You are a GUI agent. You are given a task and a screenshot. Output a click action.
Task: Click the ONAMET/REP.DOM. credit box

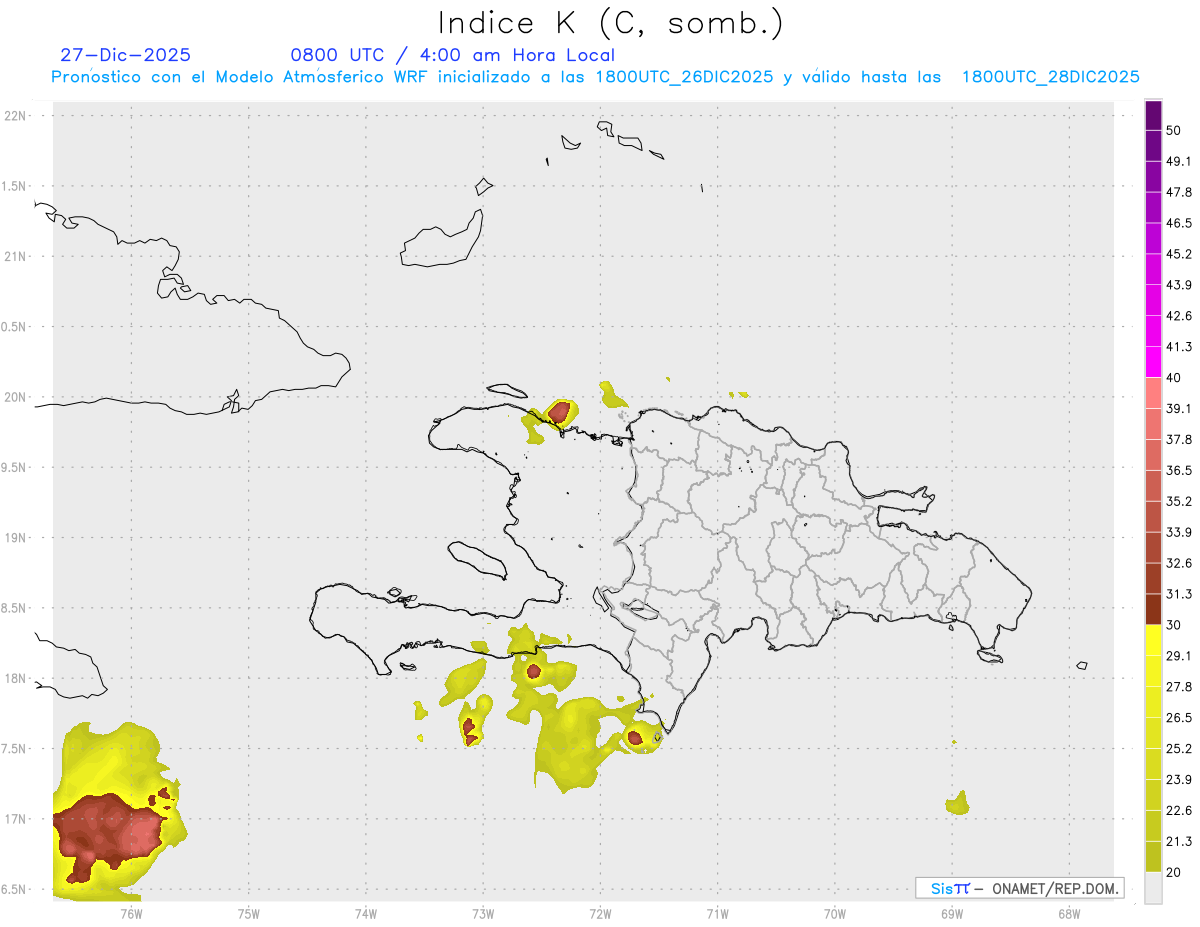pos(1020,888)
